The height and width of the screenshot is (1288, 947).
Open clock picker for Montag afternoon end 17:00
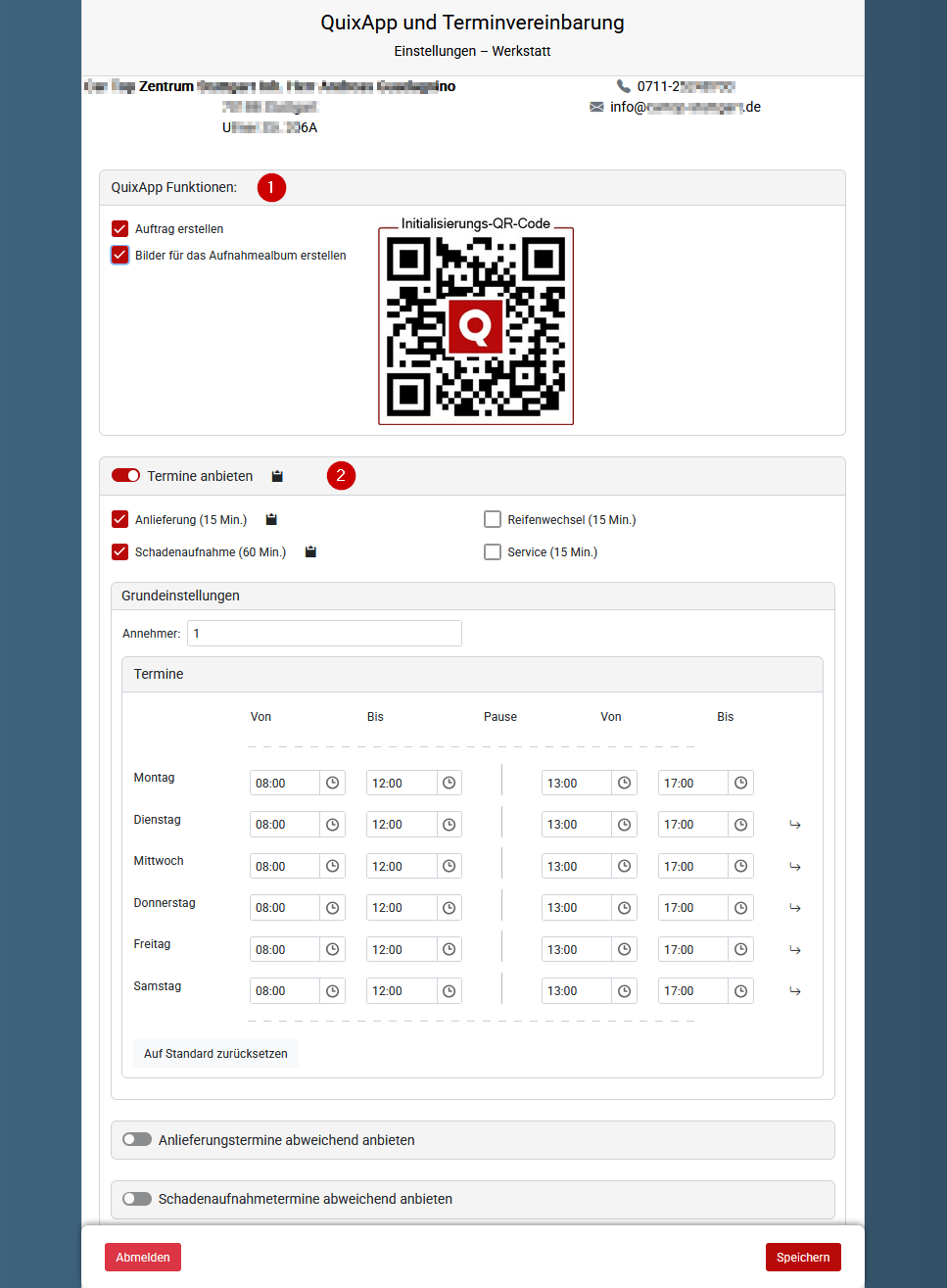pos(741,784)
